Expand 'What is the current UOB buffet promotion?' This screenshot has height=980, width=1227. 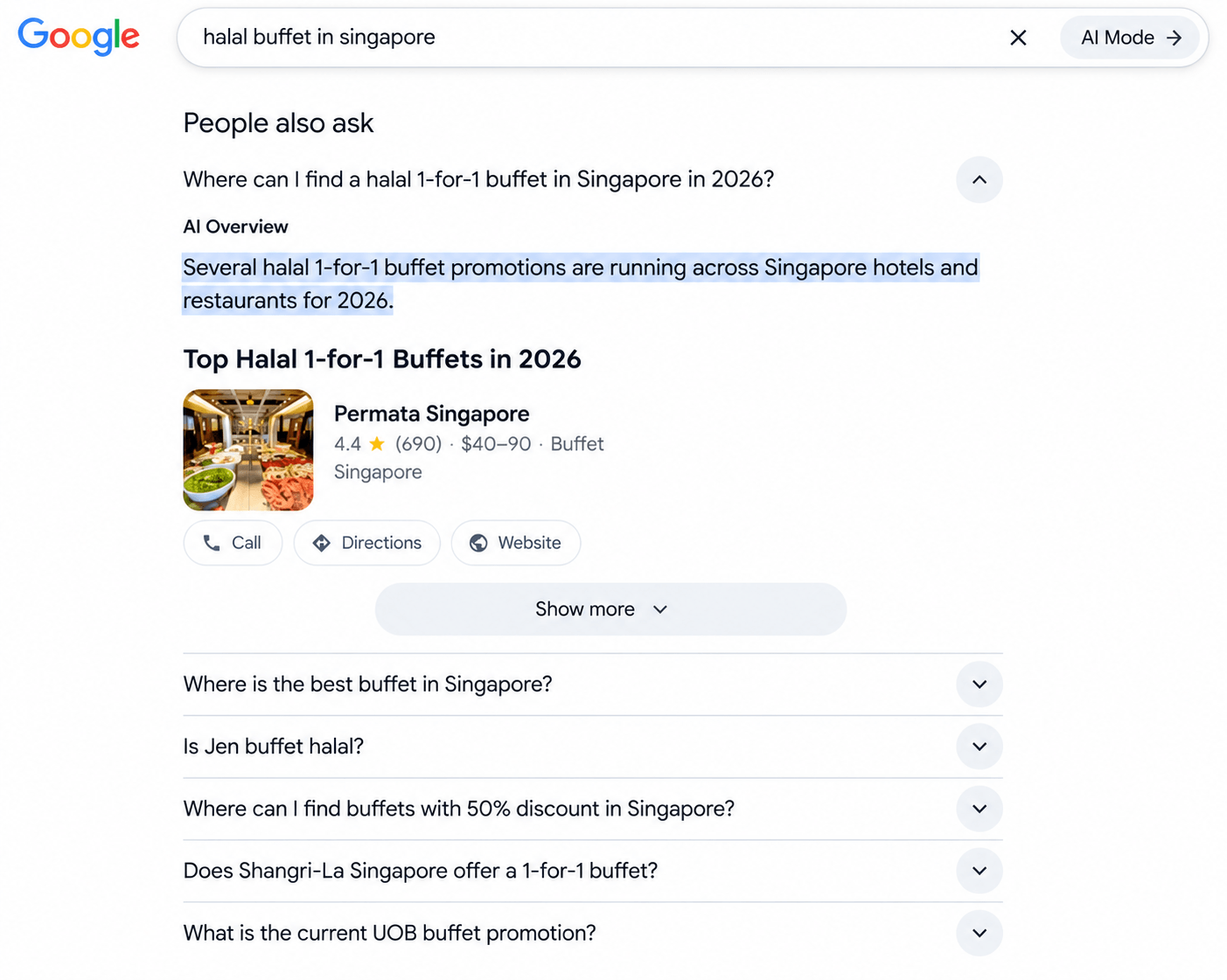click(x=593, y=933)
